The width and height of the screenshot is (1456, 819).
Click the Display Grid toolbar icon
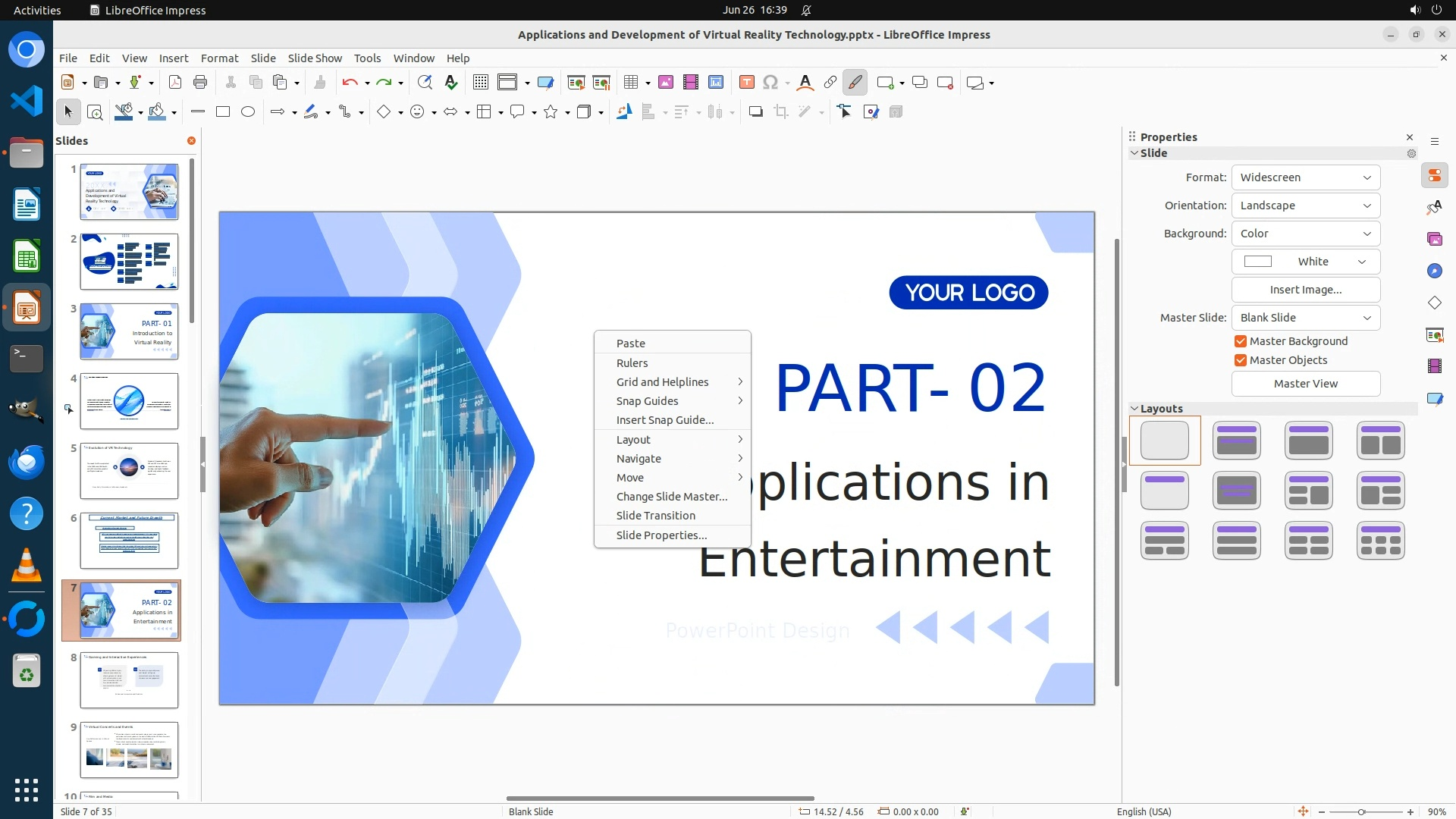(480, 83)
